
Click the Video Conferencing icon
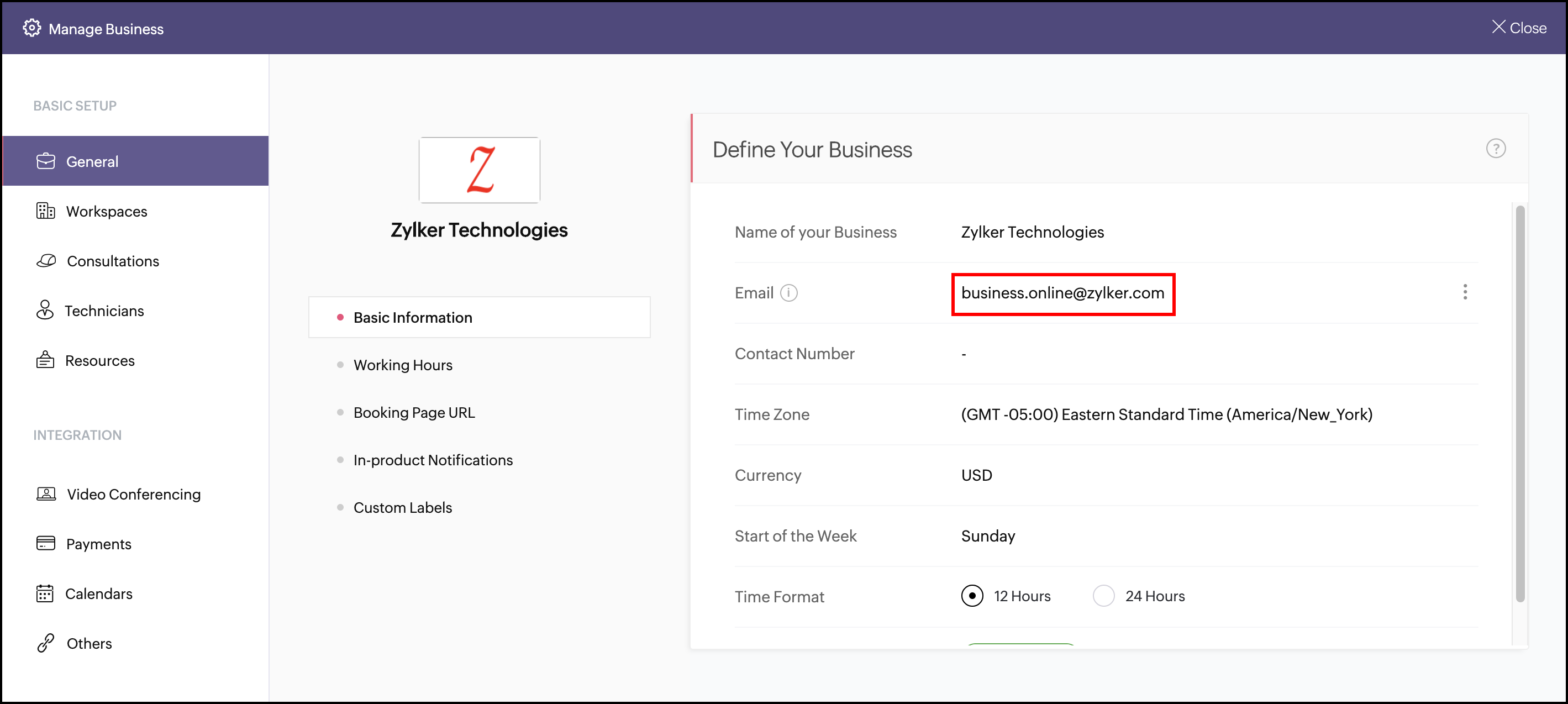coord(46,494)
